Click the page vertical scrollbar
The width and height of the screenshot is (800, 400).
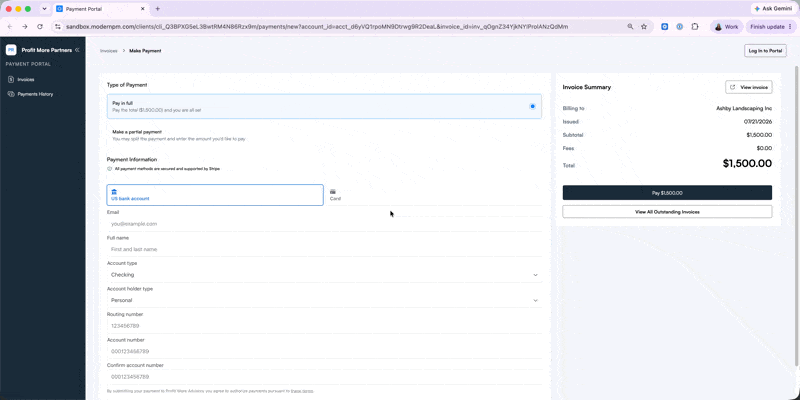pyautogui.click(x=797, y=215)
